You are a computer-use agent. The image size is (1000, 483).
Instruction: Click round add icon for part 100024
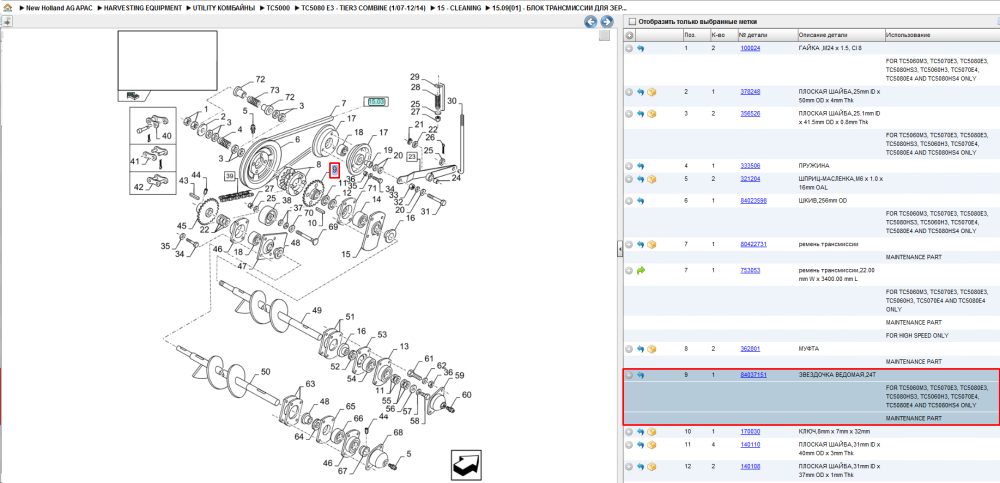coord(629,48)
